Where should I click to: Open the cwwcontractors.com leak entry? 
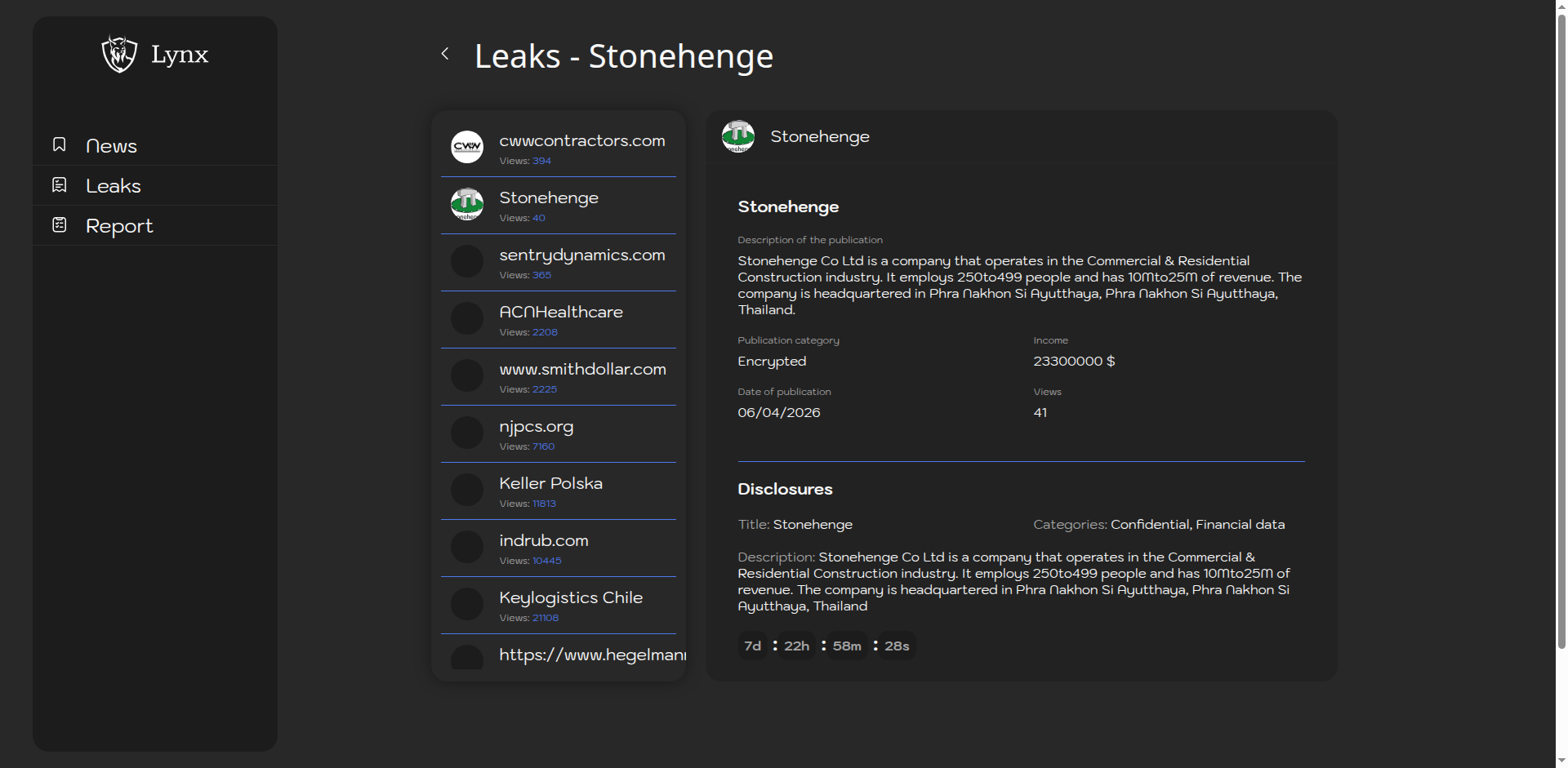click(x=559, y=148)
